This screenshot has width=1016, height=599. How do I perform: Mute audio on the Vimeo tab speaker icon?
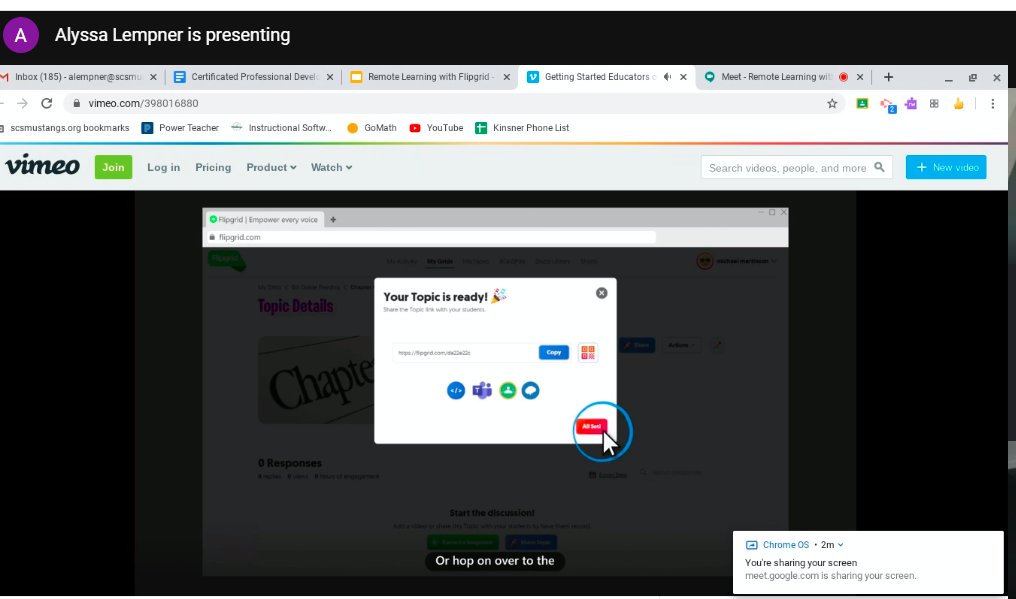tap(667, 77)
